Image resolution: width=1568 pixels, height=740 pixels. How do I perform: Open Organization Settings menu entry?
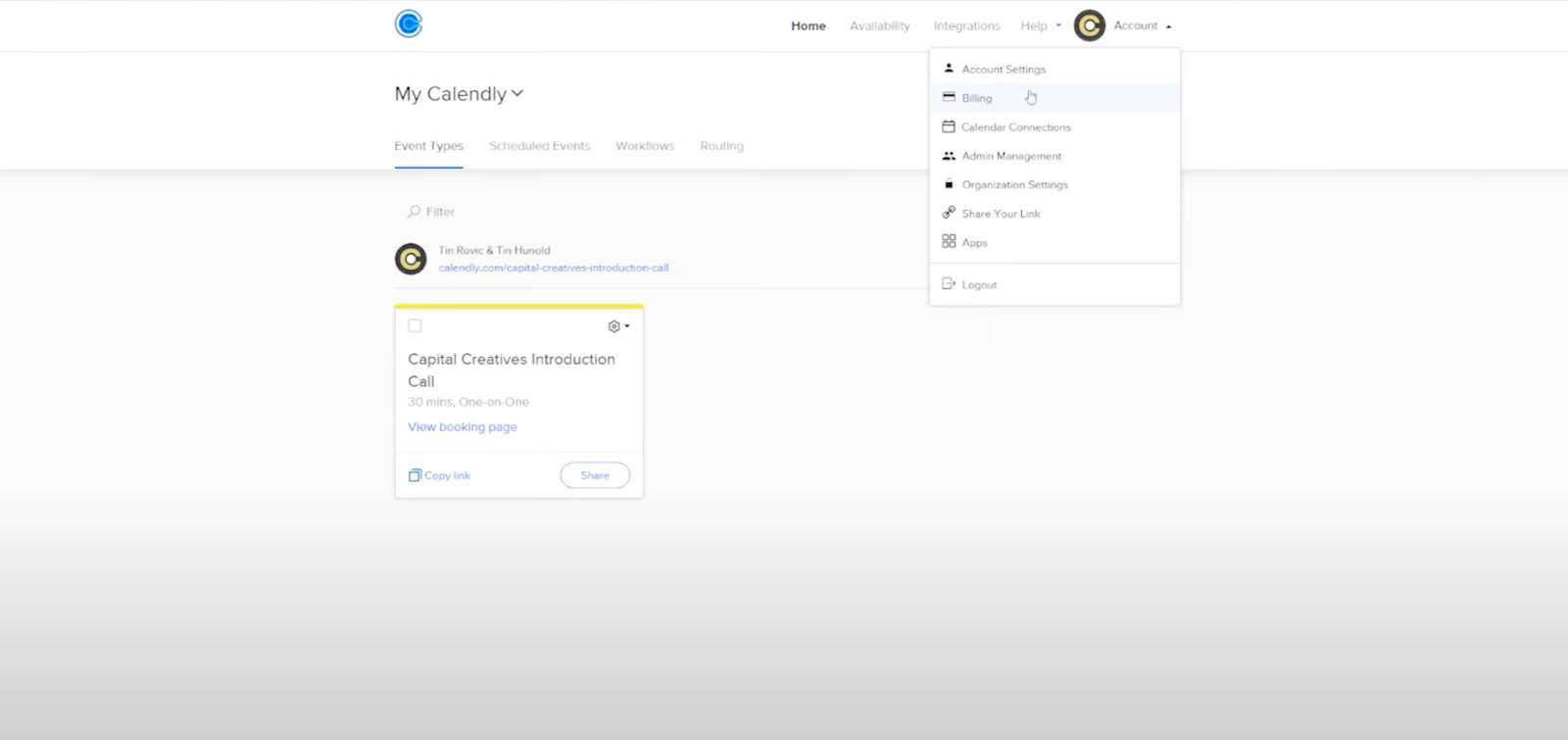(x=1054, y=184)
